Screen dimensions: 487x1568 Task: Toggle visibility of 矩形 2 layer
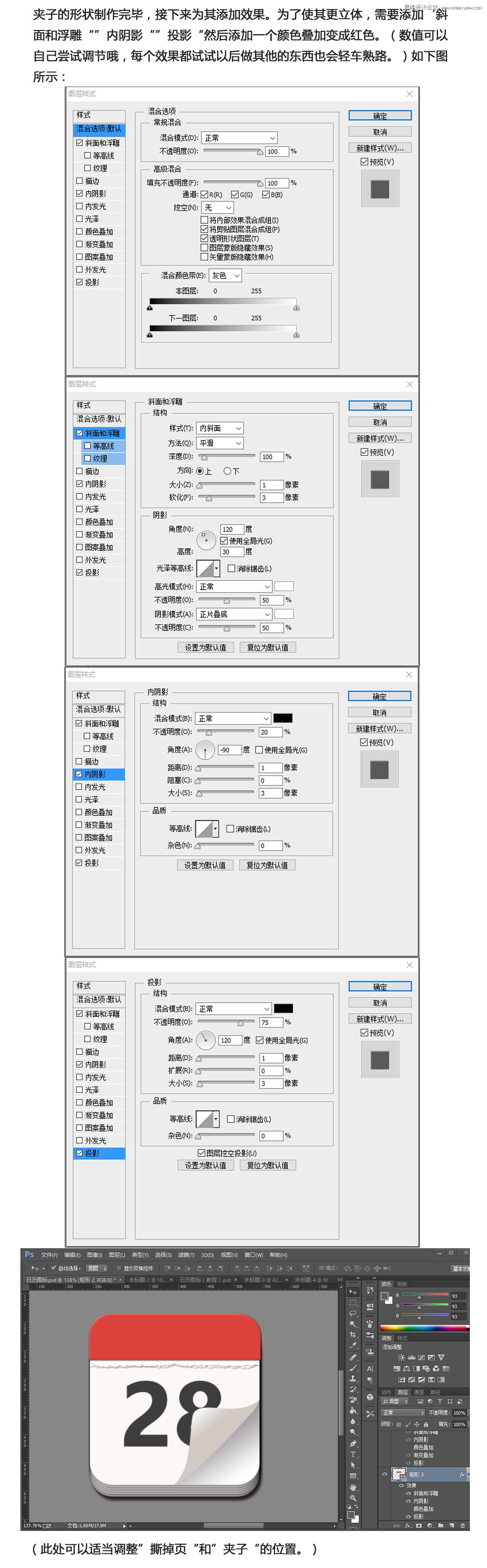pyautogui.click(x=384, y=1474)
